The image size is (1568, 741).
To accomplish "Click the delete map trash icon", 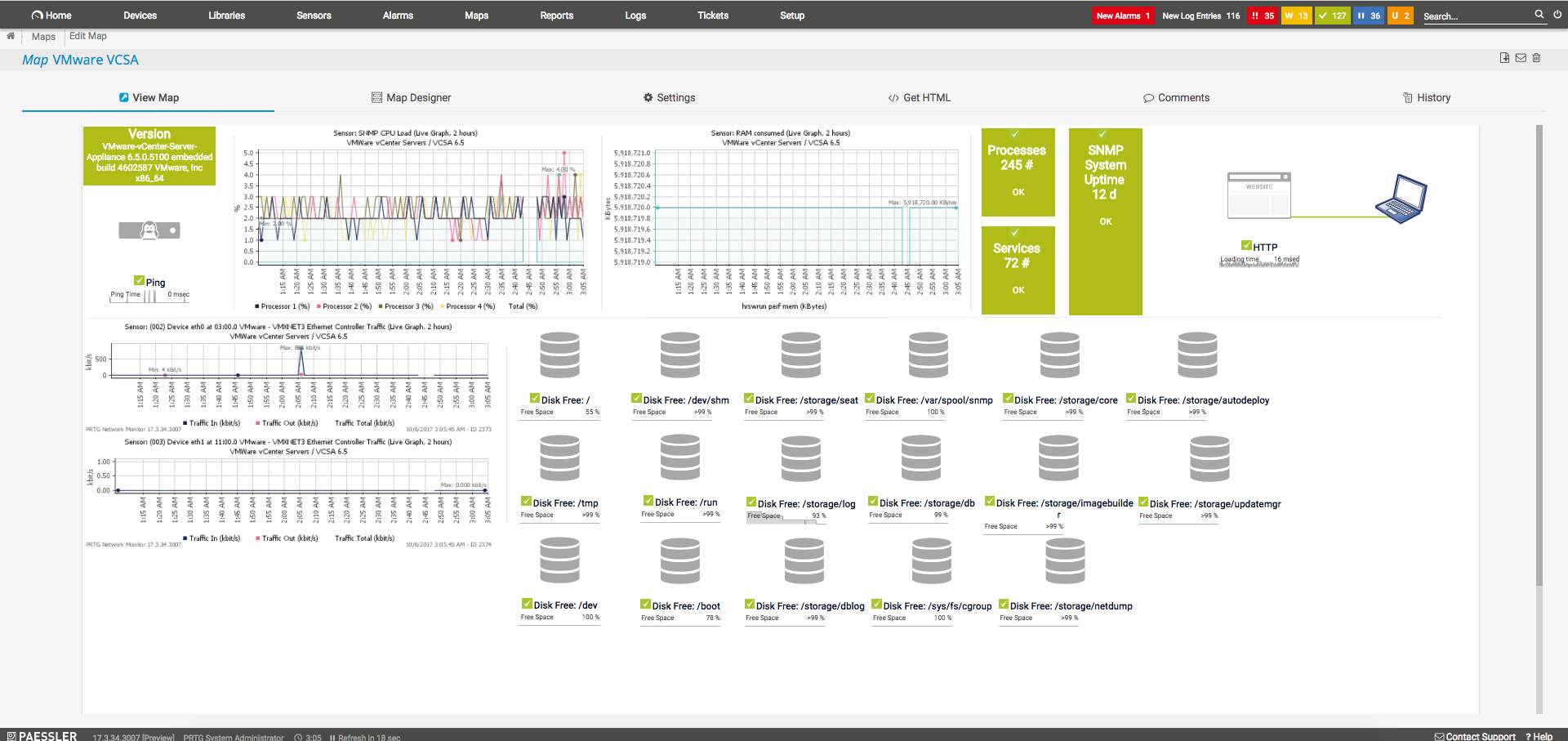I will coord(1536,58).
